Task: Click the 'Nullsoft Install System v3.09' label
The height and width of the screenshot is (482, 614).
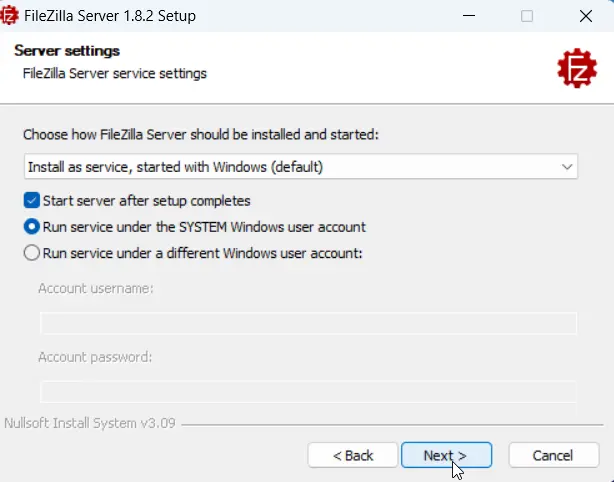Action: tap(90, 423)
